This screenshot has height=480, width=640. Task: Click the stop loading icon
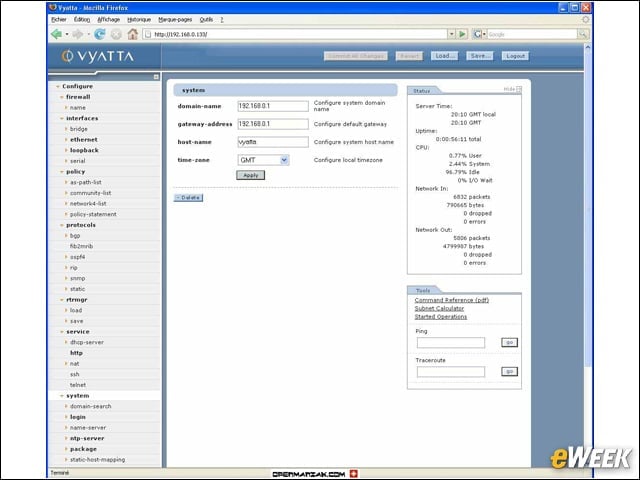(116, 34)
